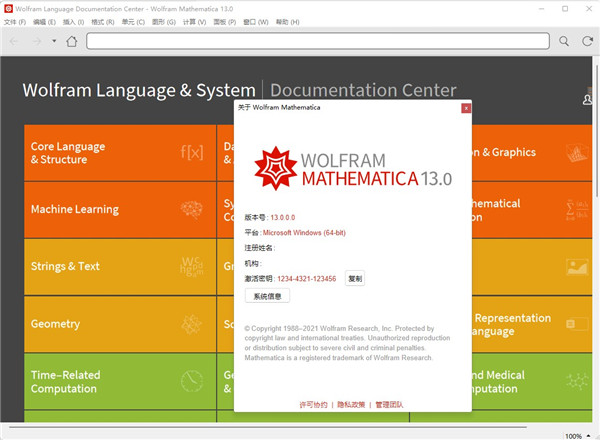This screenshot has width=600, height=440.
Task: Open the 隐私政策 link
Action: coord(352,405)
